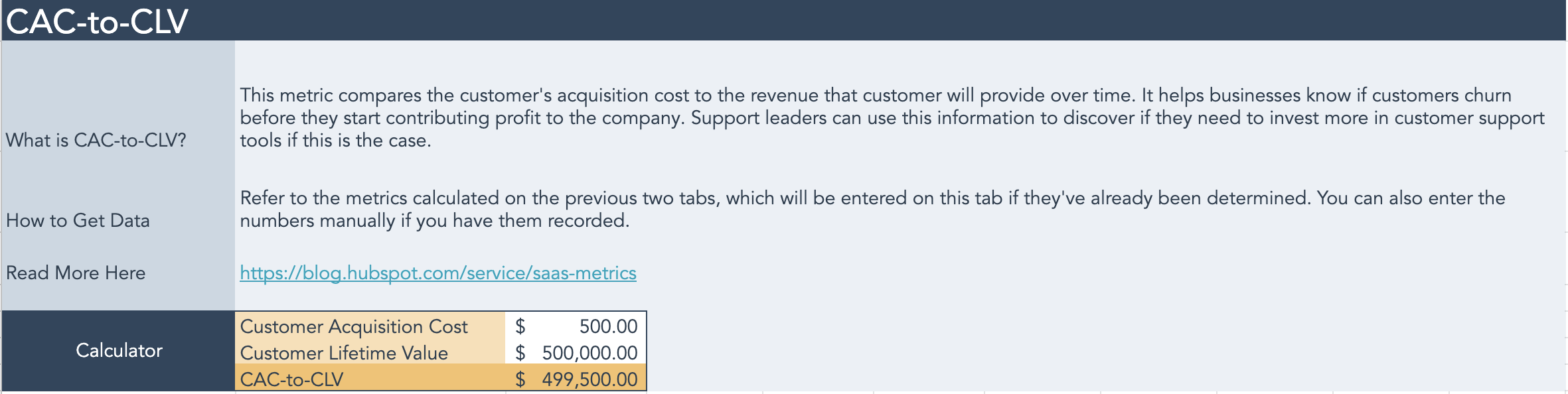The image size is (1568, 394).
Task: Click the "How to Get Data" label
Action: pyautogui.click(x=78, y=220)
